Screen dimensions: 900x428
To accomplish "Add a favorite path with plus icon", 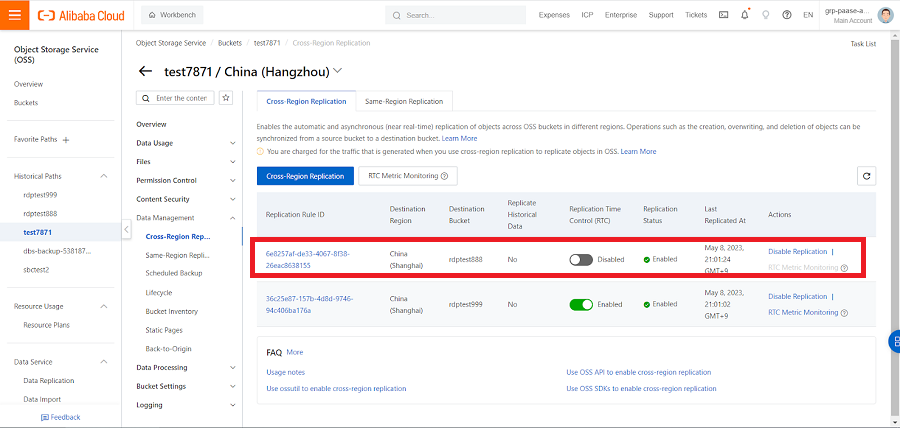I will tap(104, 139).
